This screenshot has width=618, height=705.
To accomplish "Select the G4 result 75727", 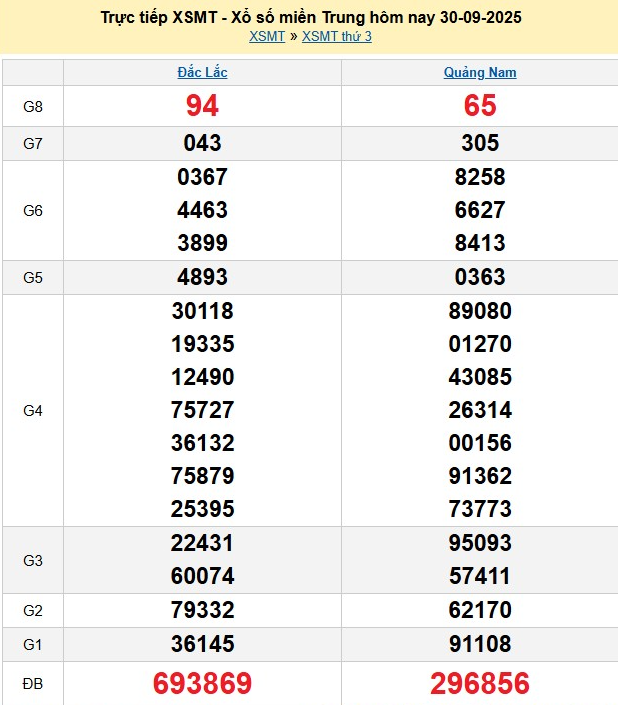I will click(x=202, y=410).
